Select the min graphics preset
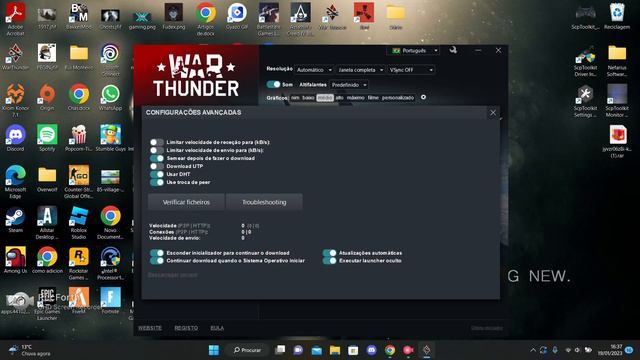This screenshot has height=360, width=640. click(x=295, y=98)
